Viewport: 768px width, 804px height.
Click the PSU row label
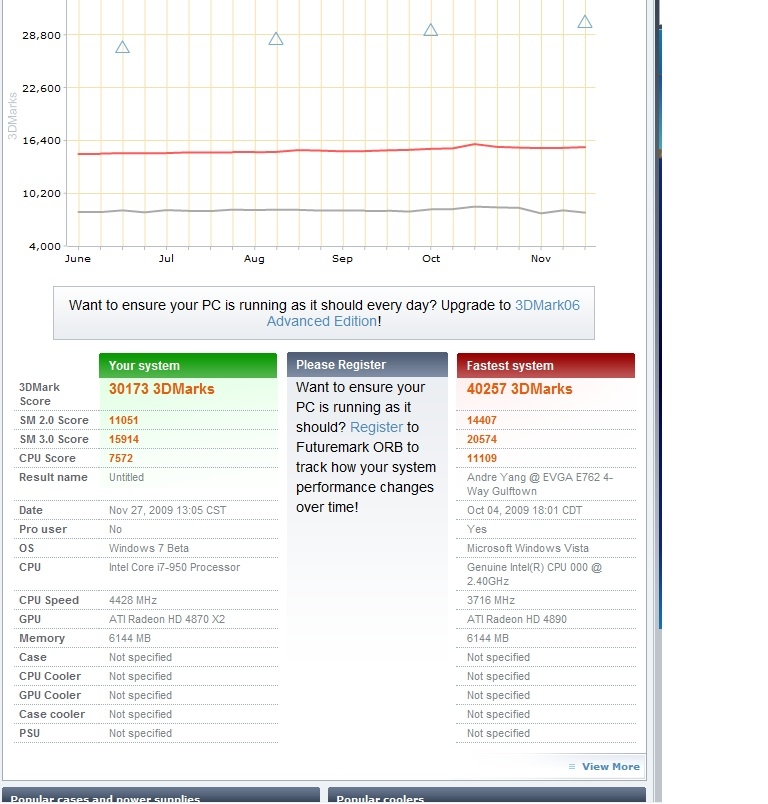(x=29, y=733)
